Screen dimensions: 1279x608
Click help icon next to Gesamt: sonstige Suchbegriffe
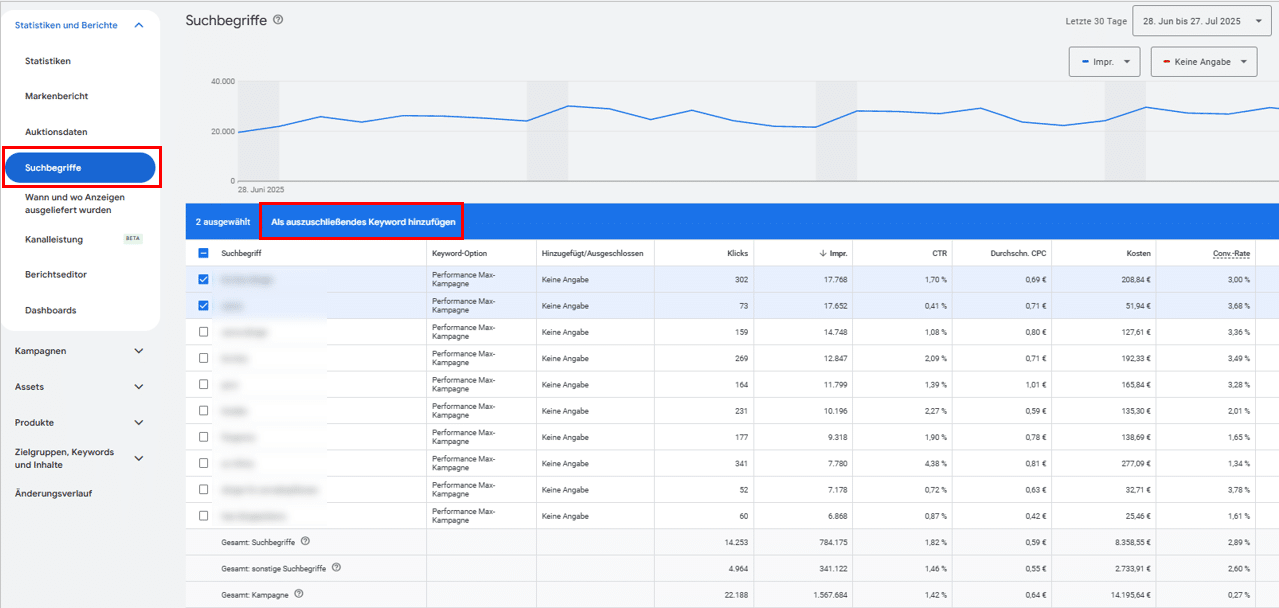(x=337, y=567)
